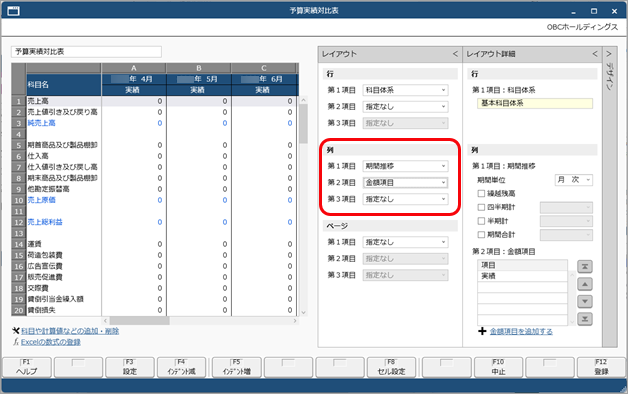The image size is (628, 394).
Task: Click the 4月 column header cell
Action: (x=134, y=79)
